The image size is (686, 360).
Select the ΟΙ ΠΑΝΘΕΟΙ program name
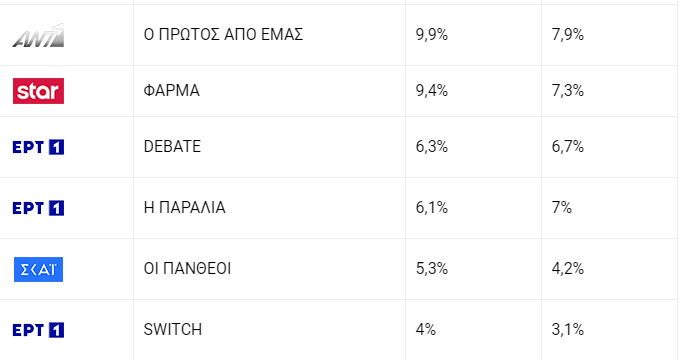pyautogui.click(x=187, y=269)
